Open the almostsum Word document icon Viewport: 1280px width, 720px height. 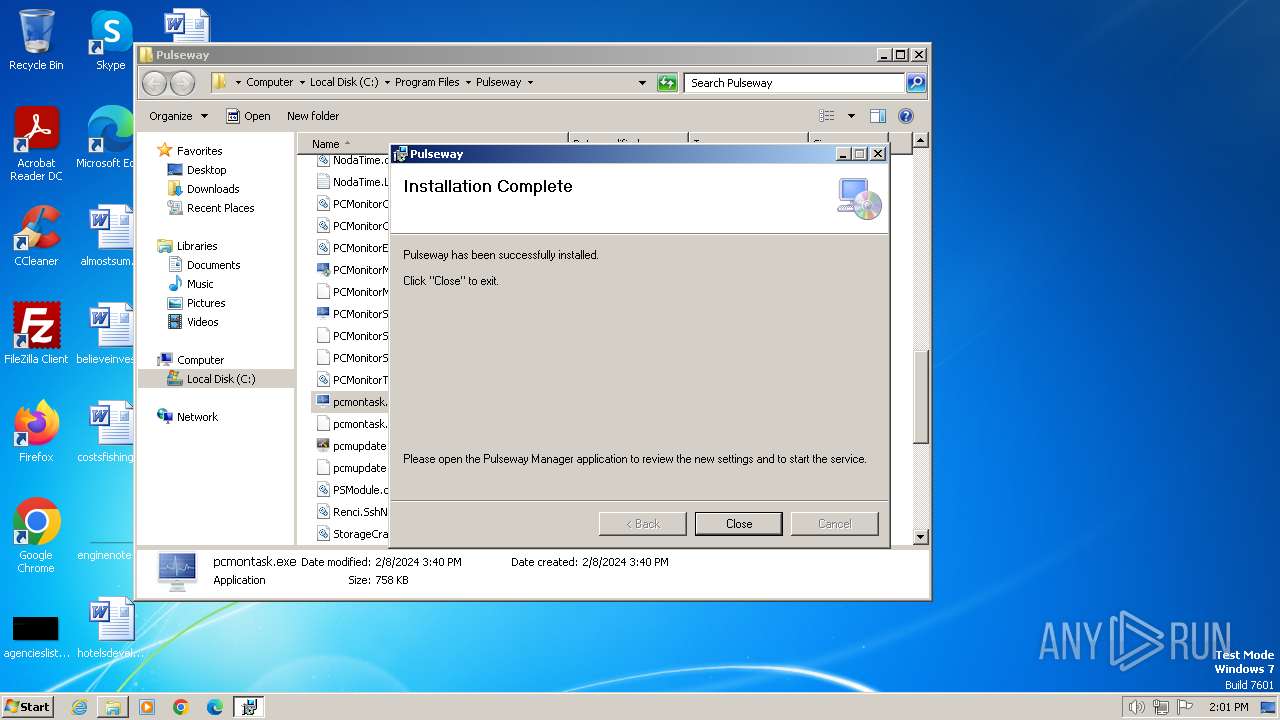107,237
